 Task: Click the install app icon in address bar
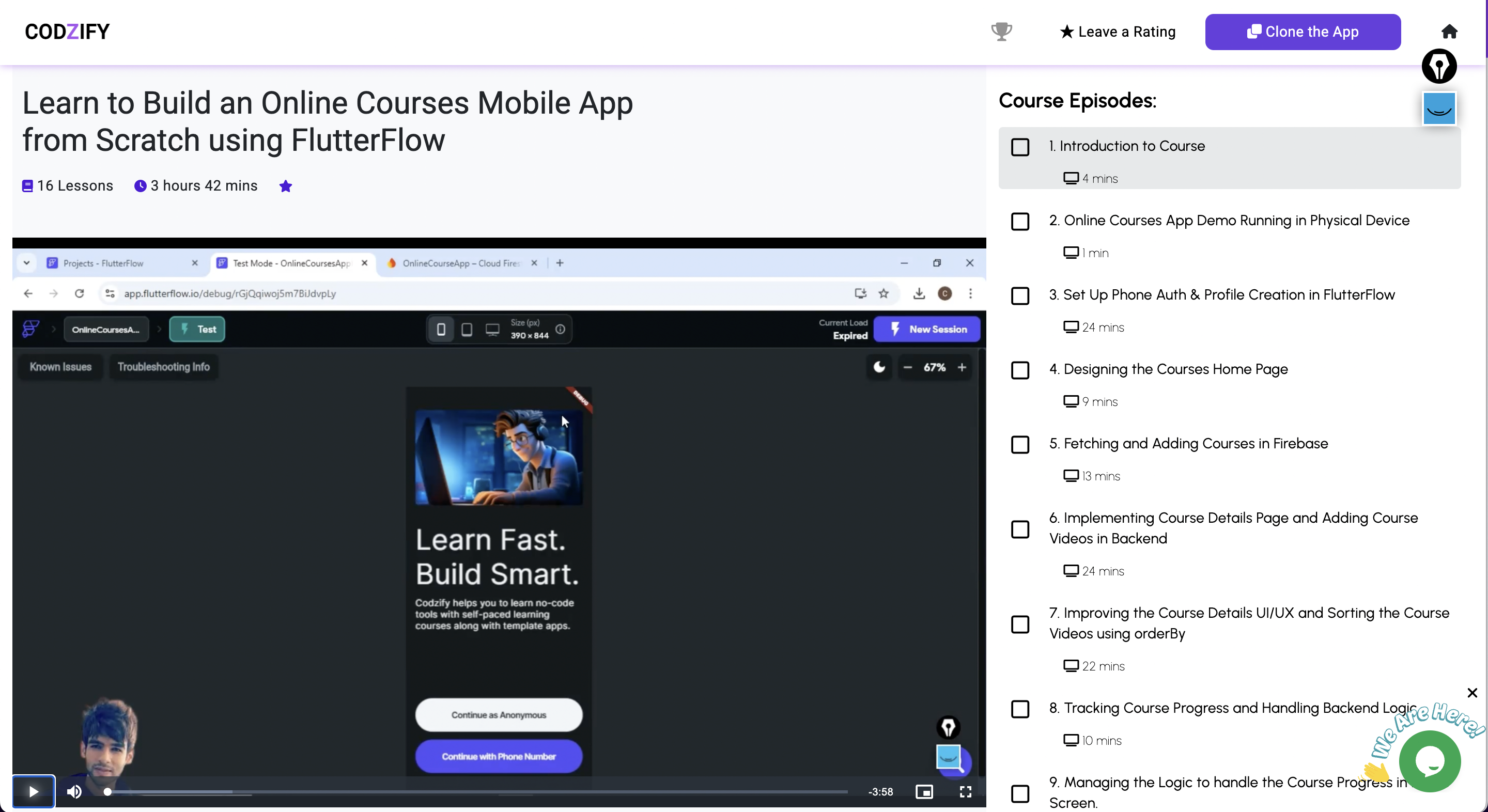(860, 293)
